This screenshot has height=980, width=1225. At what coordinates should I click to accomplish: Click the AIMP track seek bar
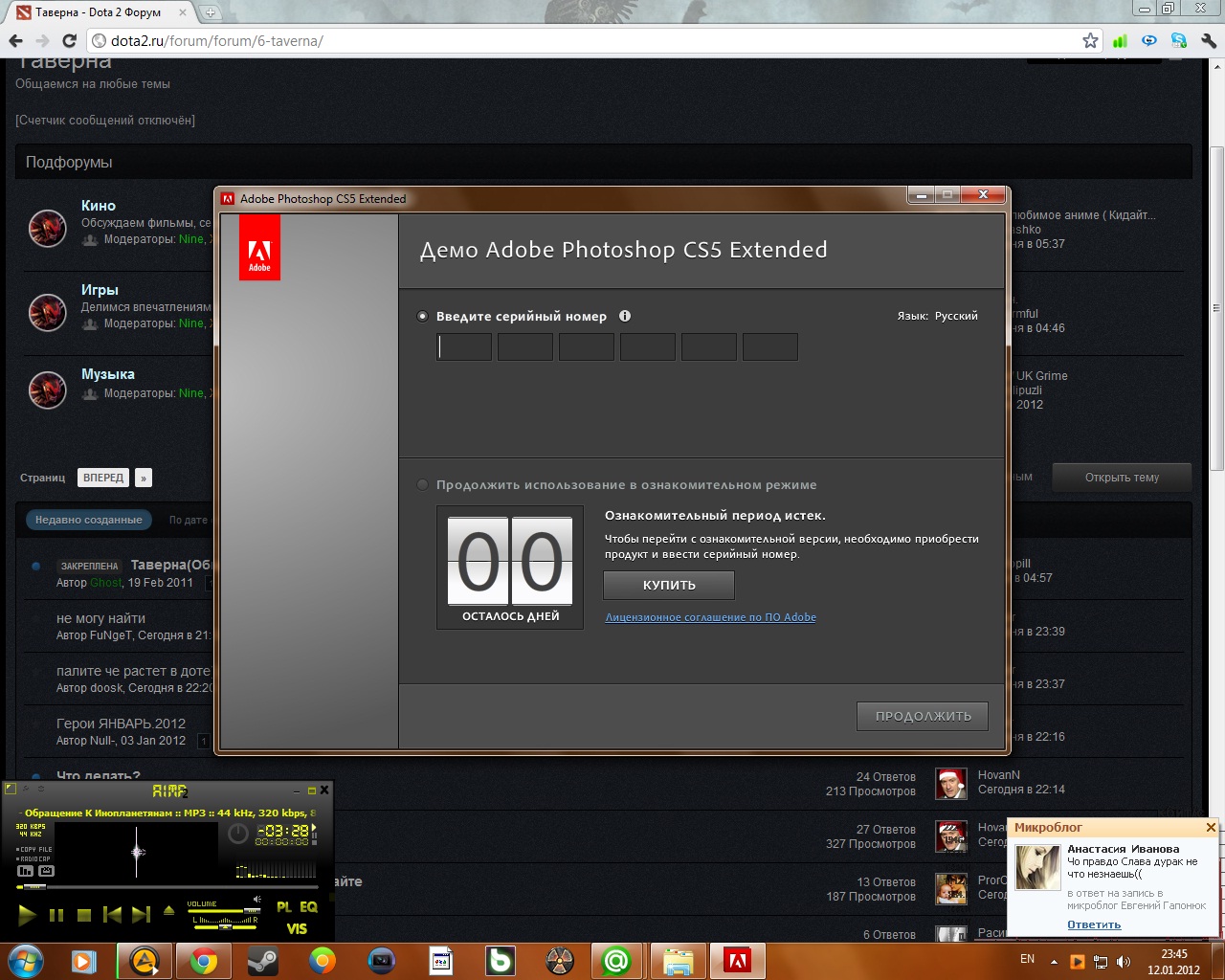167,887
